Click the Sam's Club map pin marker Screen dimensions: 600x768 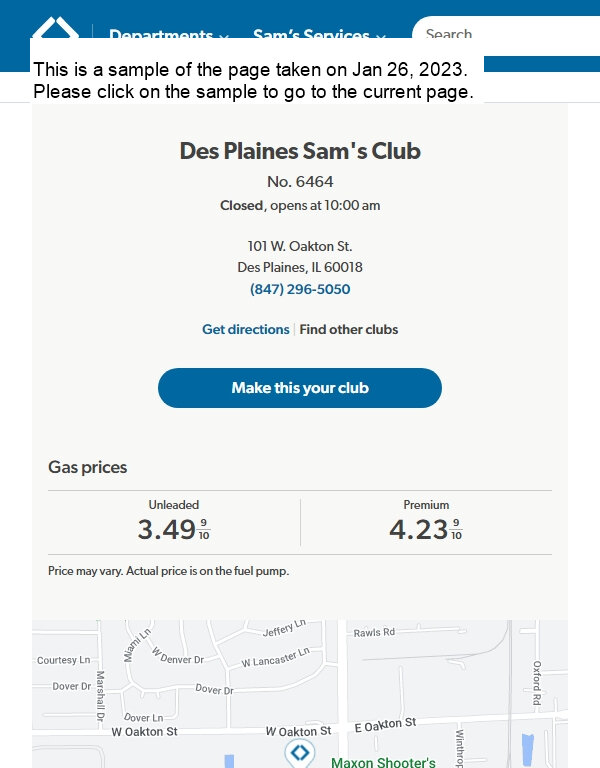coord(300,753)
